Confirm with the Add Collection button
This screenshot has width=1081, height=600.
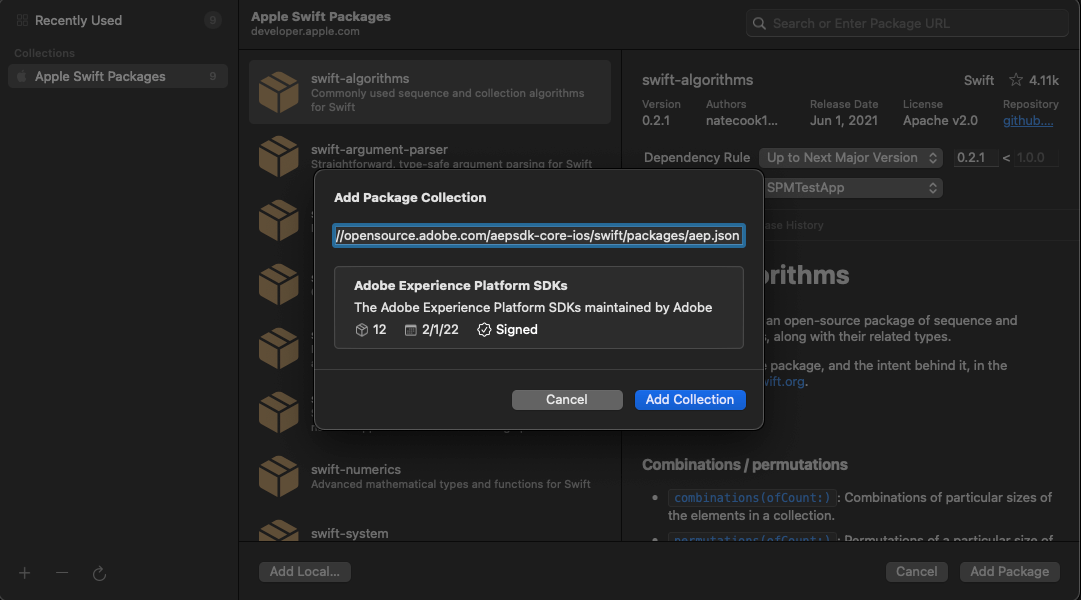(689, 400)
